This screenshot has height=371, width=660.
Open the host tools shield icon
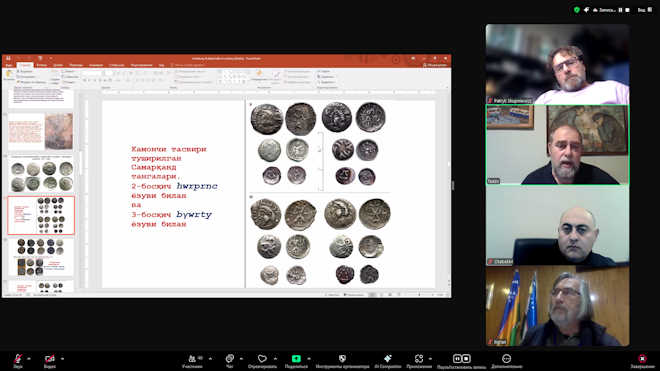coord(342,361)
